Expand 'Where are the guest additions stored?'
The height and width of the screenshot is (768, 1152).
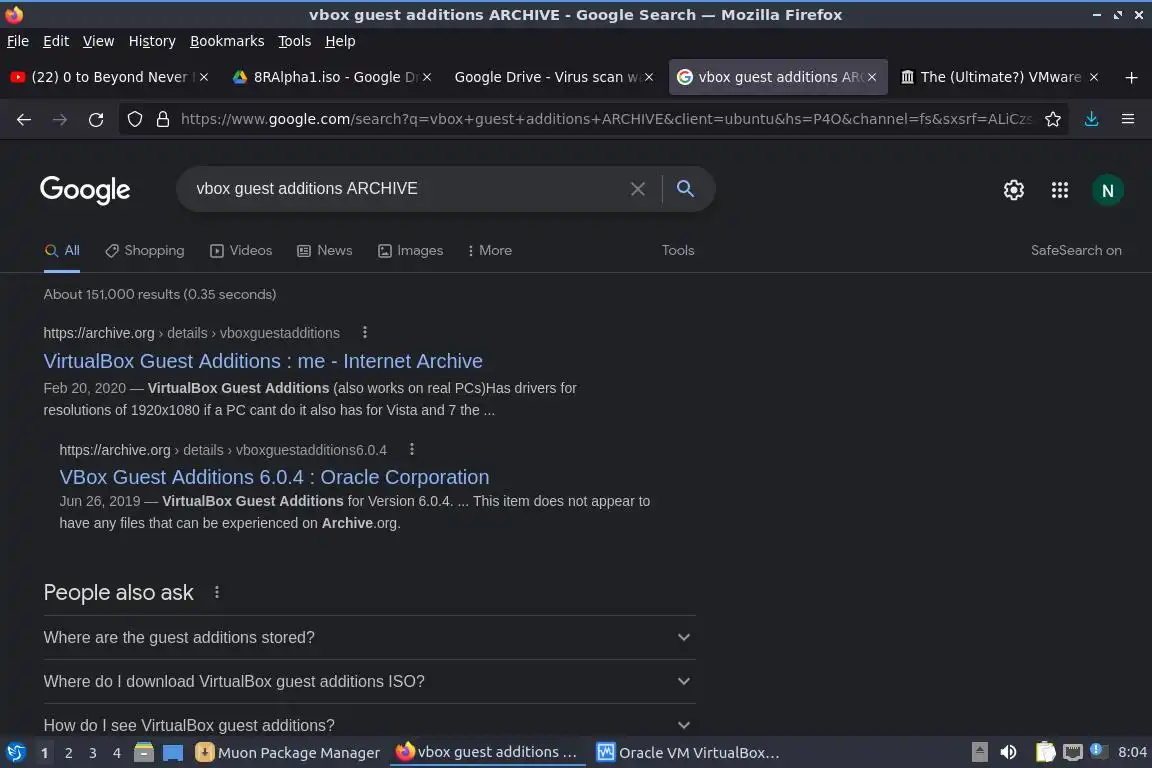[369, 637]
